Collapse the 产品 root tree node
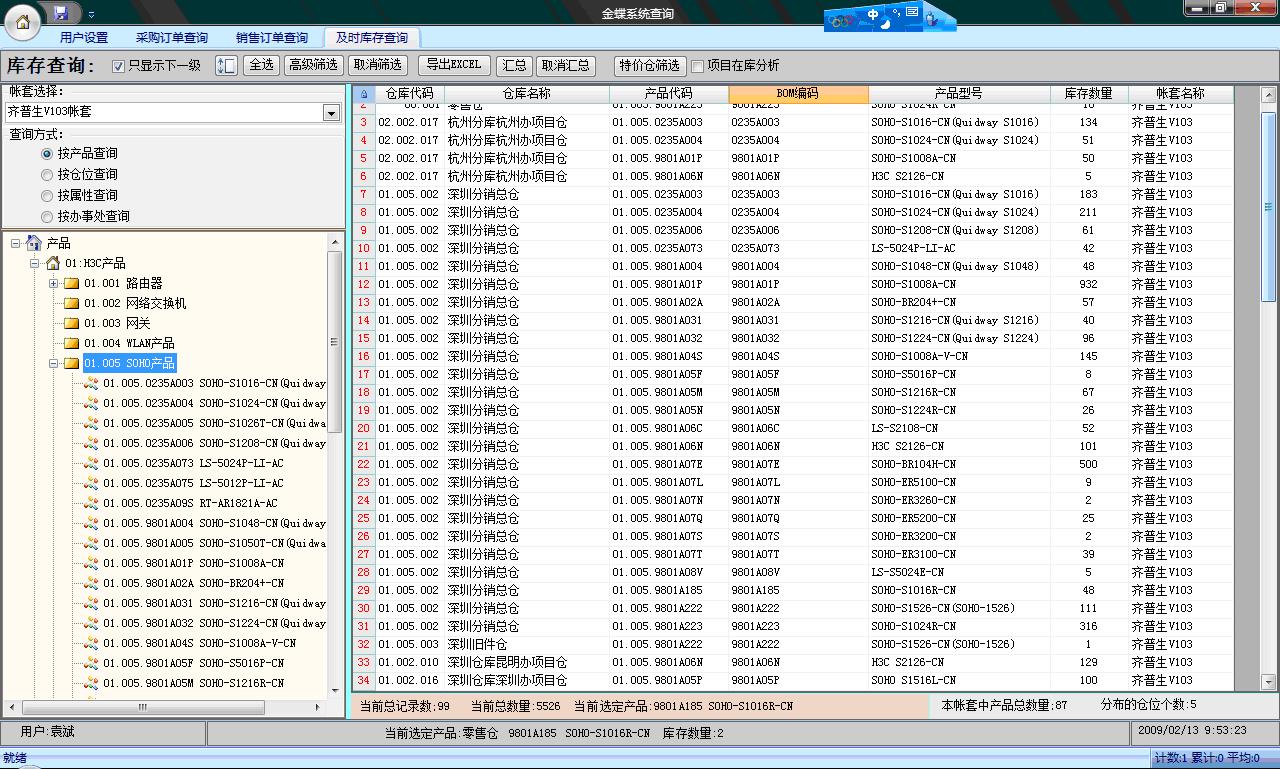This screenshot has height=769, width=1280. click(x=16, y=243)
